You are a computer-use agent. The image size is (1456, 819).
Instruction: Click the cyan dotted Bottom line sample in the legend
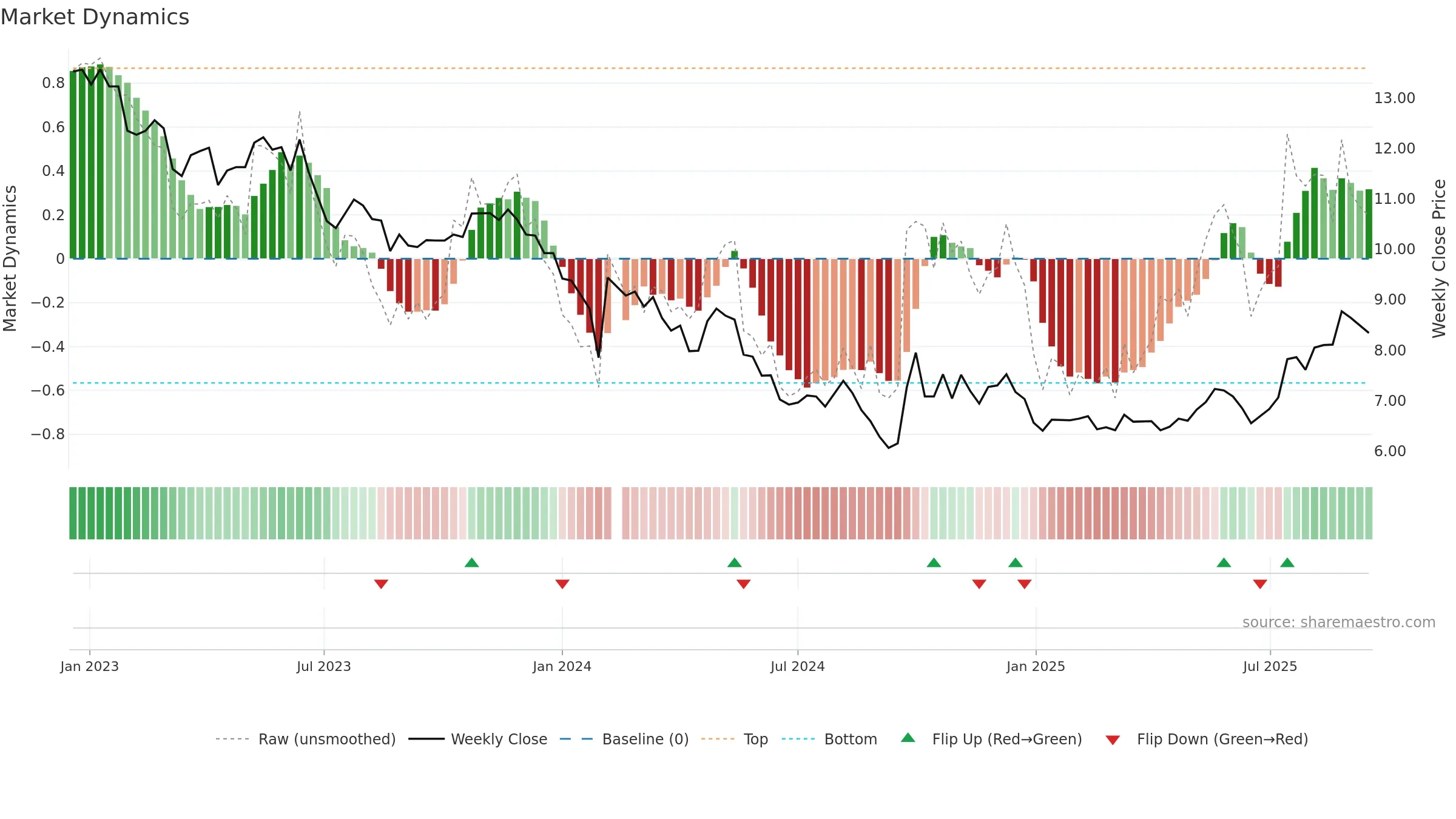click(798, 739)
